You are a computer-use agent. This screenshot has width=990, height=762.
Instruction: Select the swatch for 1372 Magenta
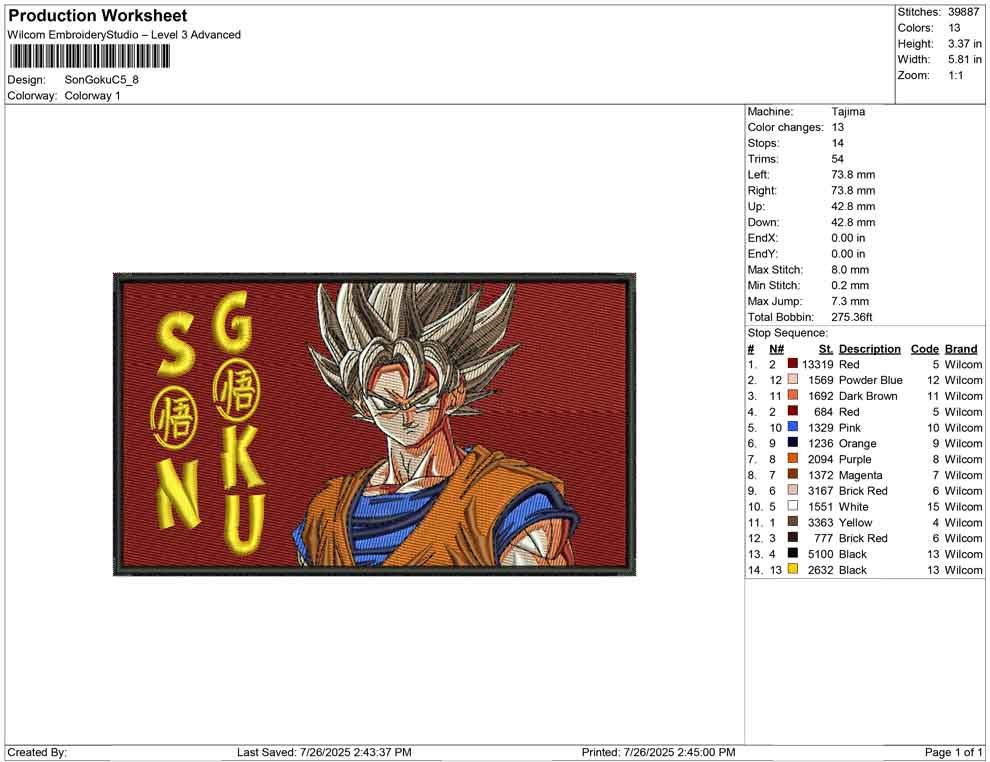(792, 474)
